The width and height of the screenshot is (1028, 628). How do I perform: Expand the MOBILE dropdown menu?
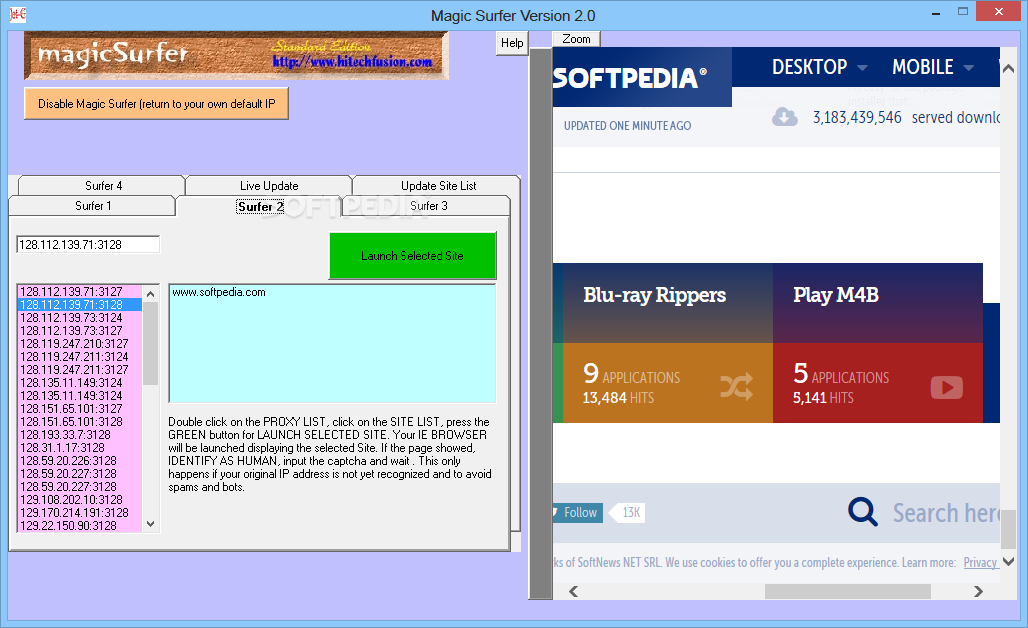[932, 67]
